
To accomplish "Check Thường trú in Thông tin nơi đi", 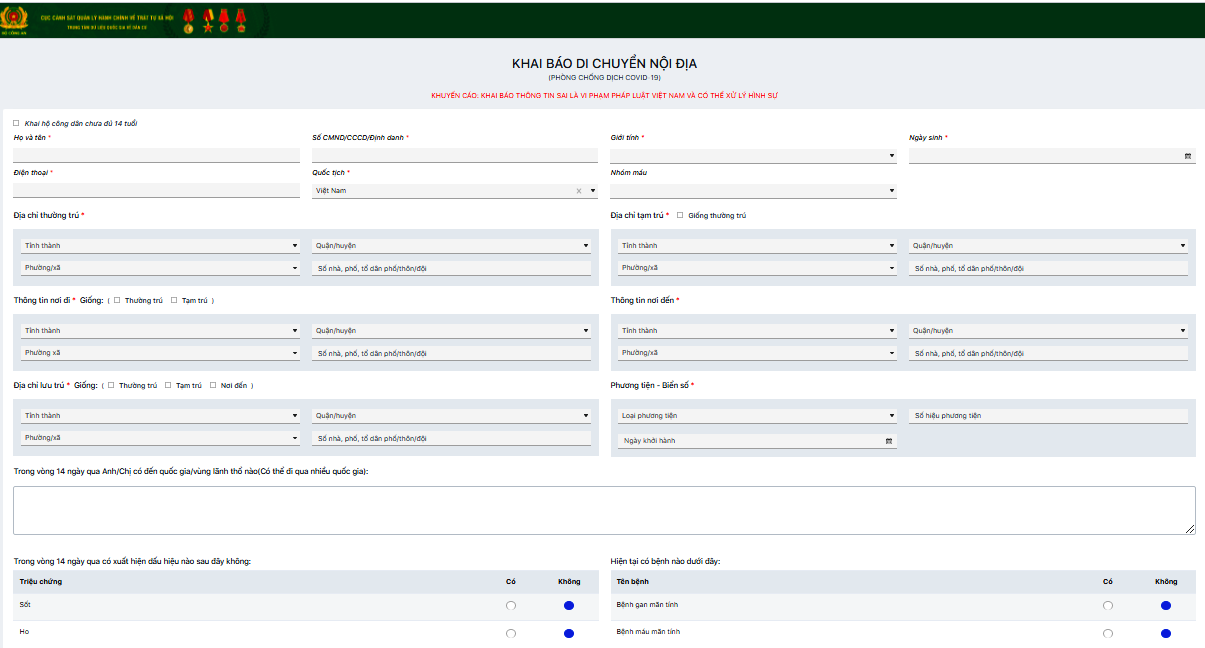I will [117, 300].
